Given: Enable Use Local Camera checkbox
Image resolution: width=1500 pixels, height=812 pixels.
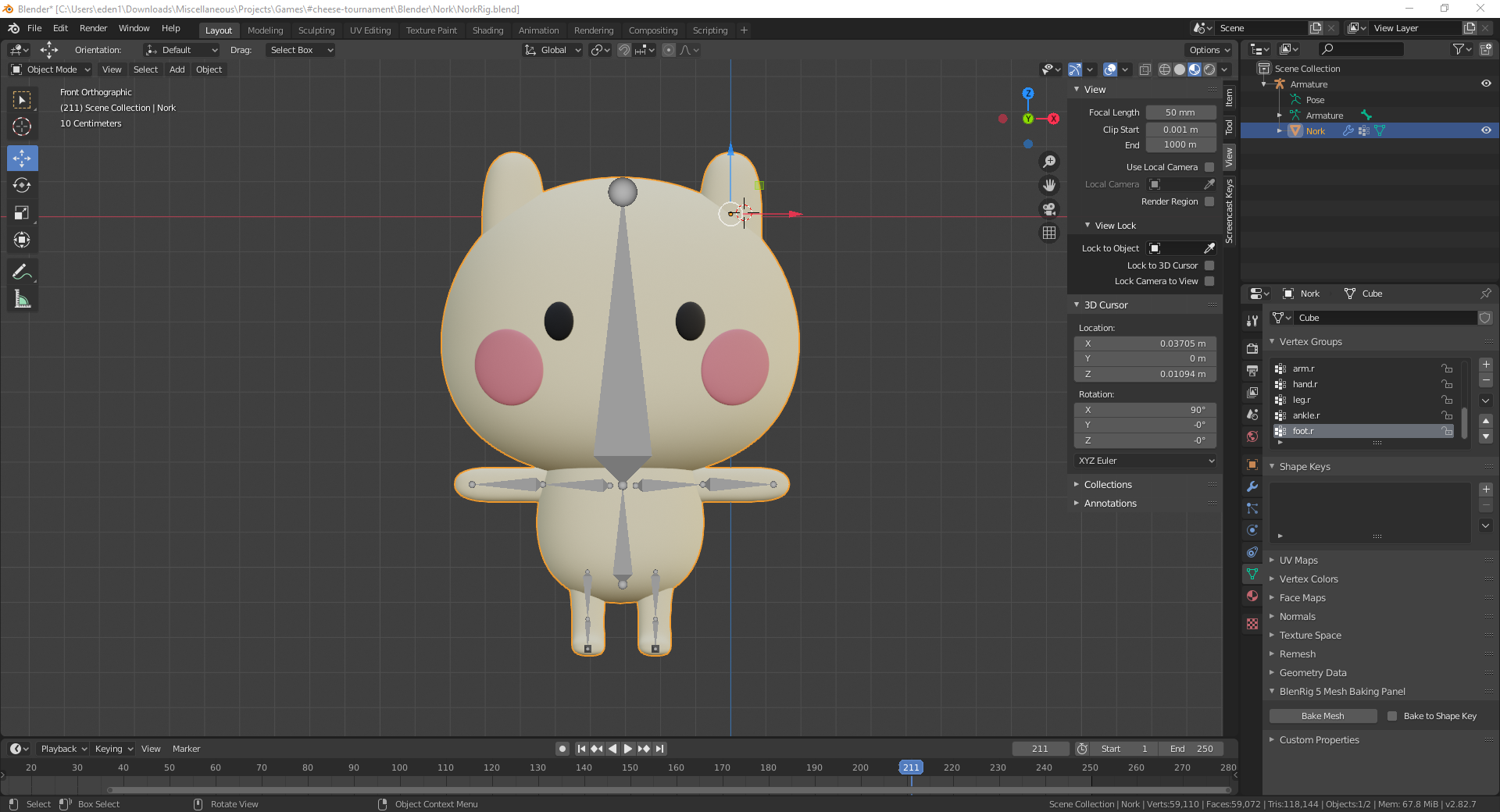Looking at the screenshot, I should 1209,167.
